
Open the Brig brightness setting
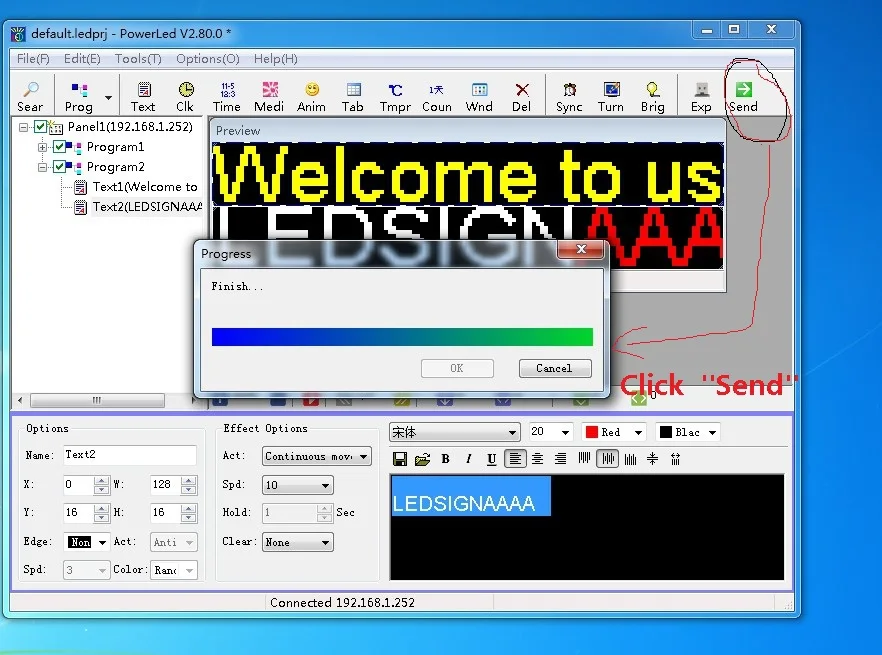click(652, 96)
